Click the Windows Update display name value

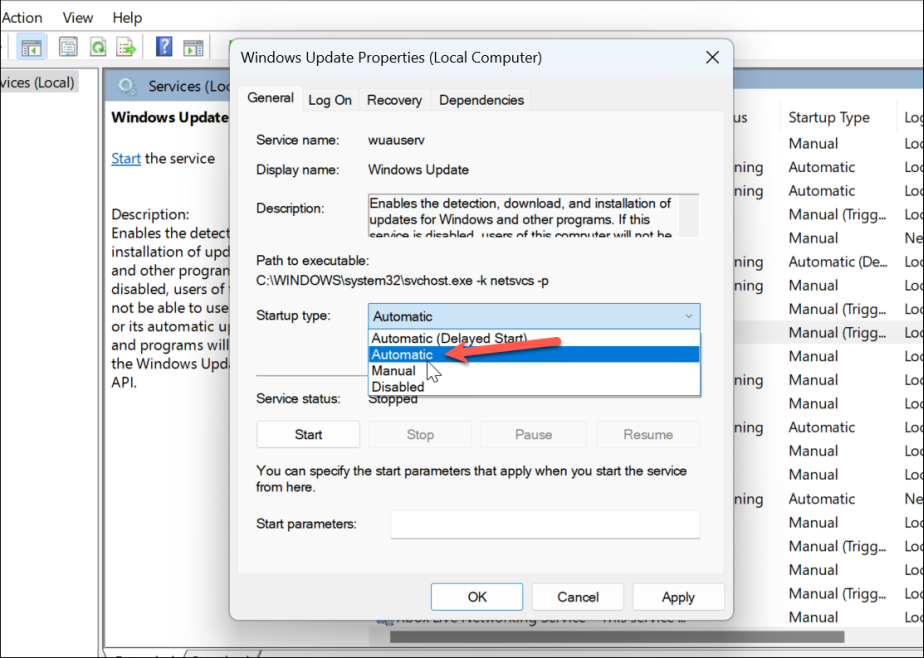pyautogui.click(x=418, y=170)
